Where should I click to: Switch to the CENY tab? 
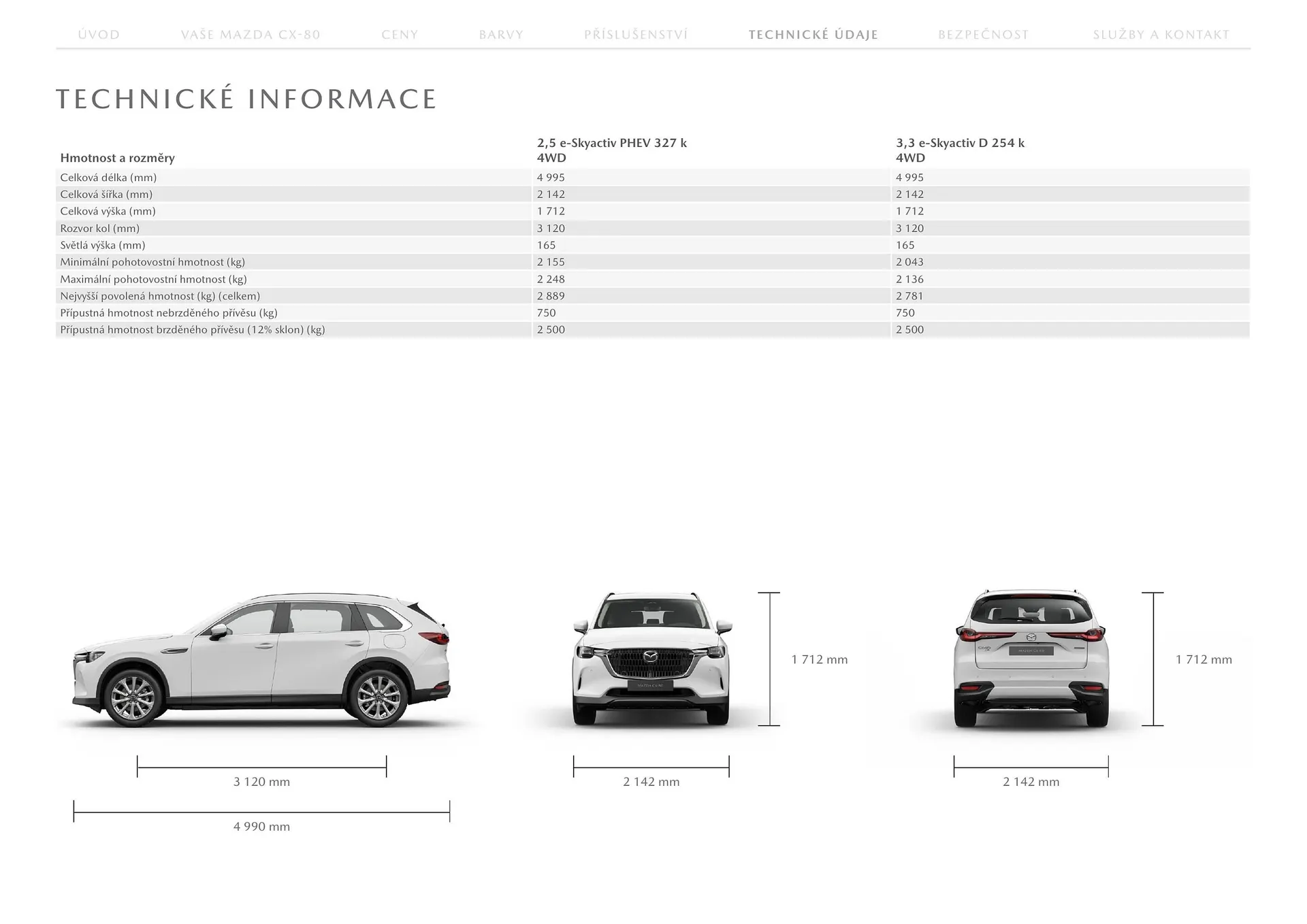(400, 35)
